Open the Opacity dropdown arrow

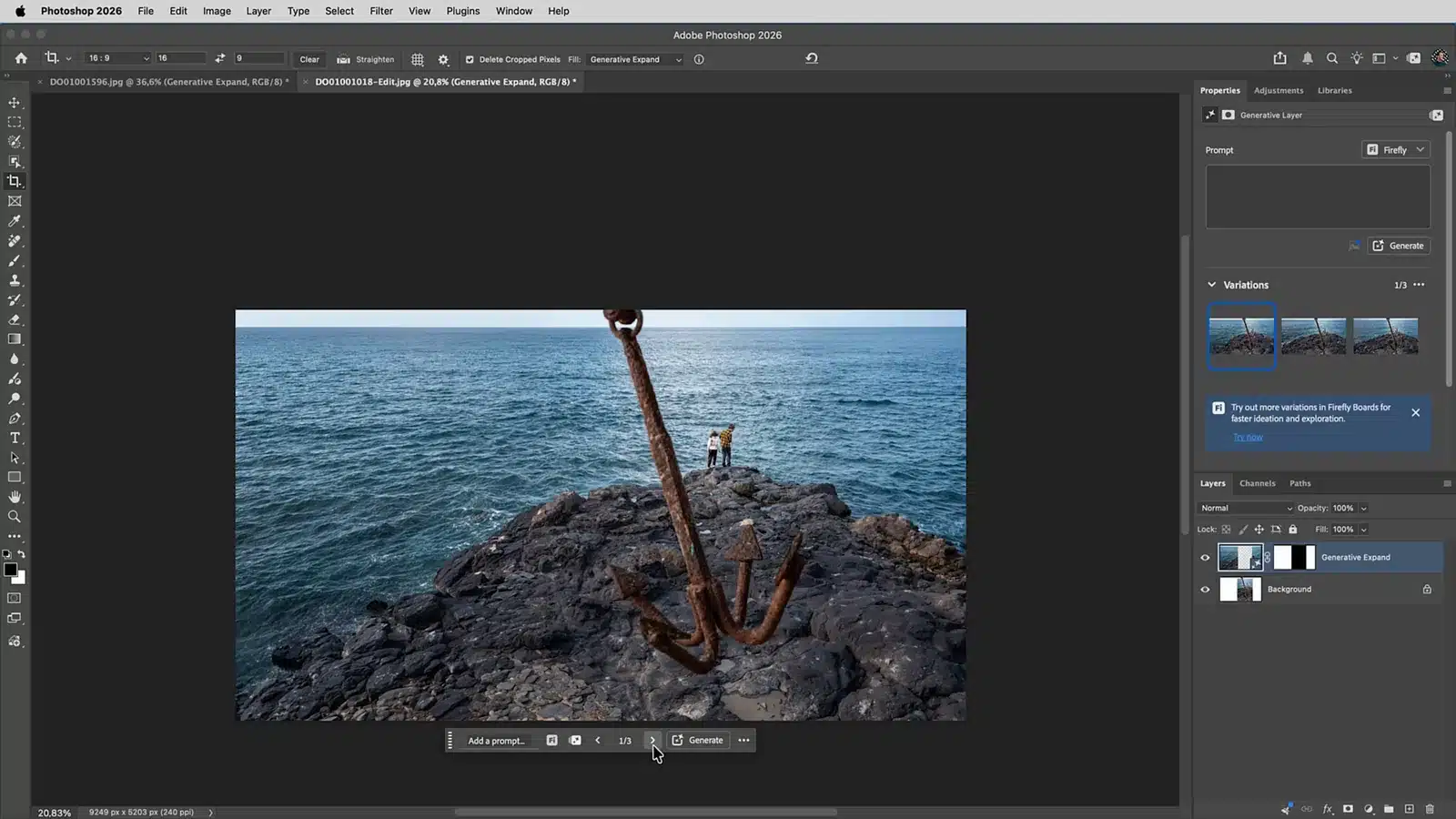click(x=1363, y=509)
